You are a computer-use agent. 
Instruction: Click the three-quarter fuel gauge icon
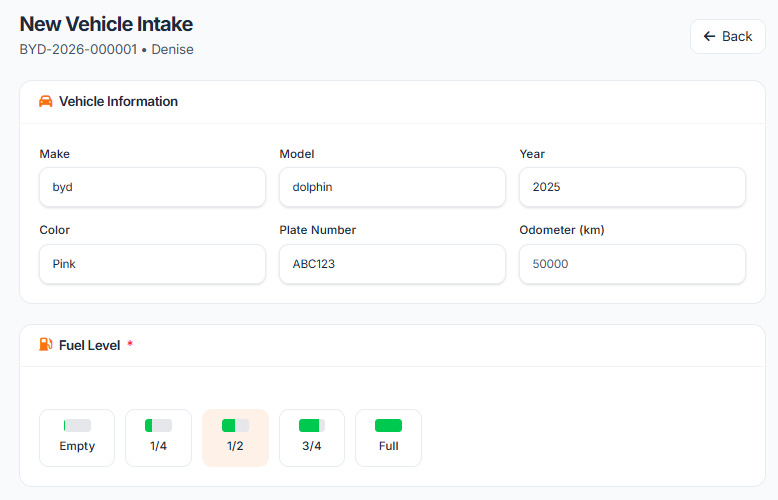pyautogui.click(x=312, y=426)
